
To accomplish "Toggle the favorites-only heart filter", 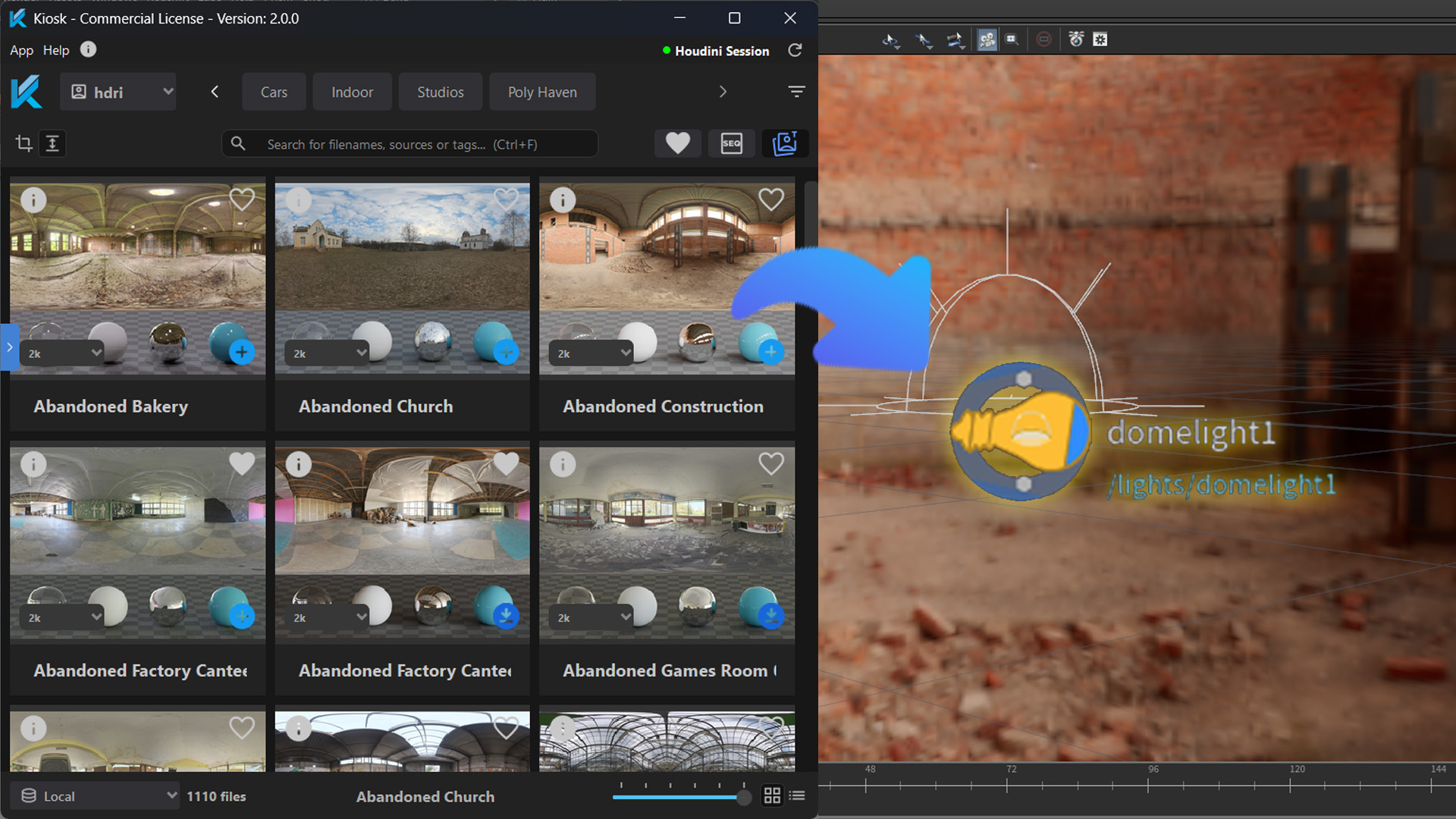I will [x=677, y=143].
